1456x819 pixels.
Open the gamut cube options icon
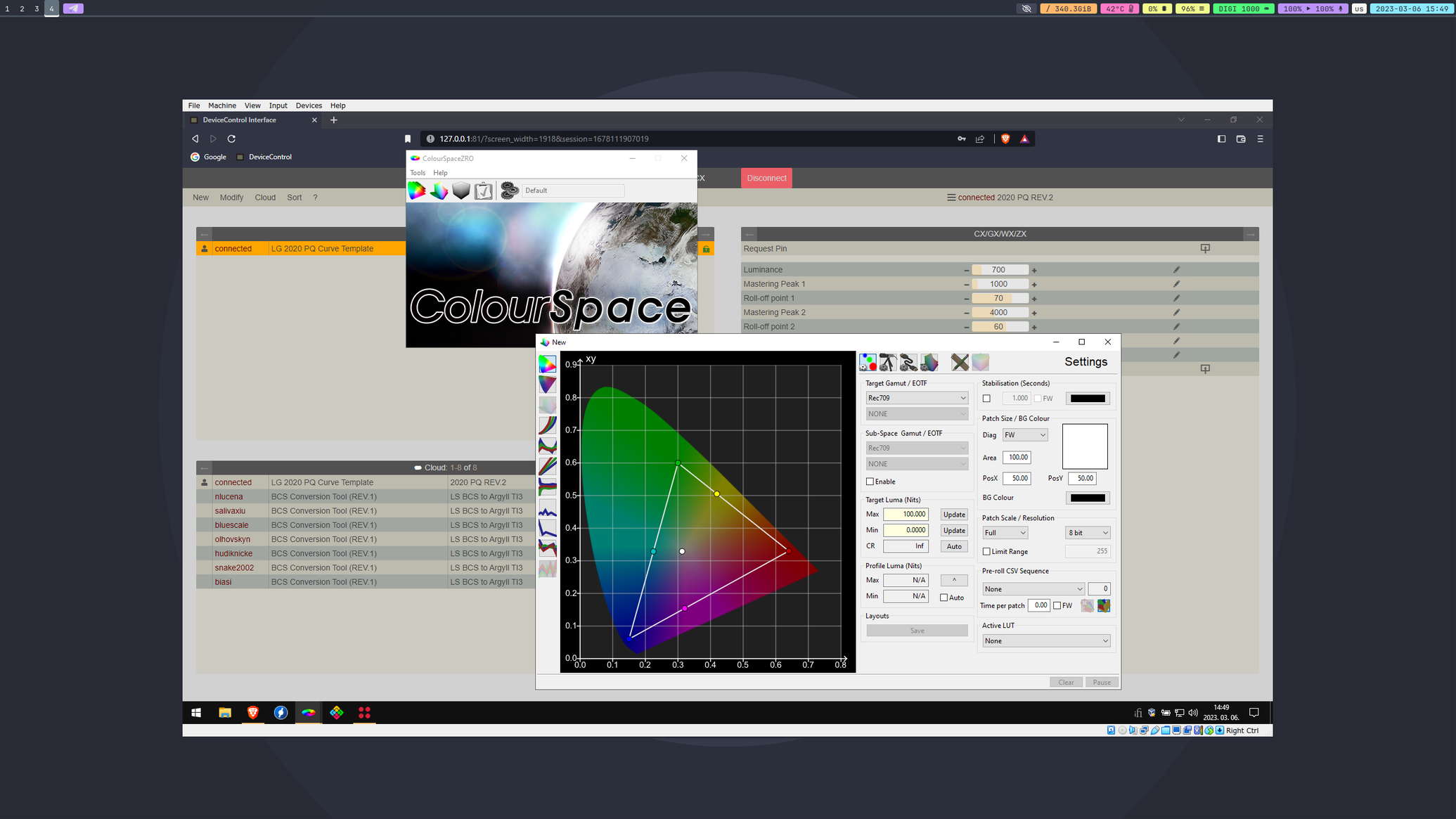929,362
